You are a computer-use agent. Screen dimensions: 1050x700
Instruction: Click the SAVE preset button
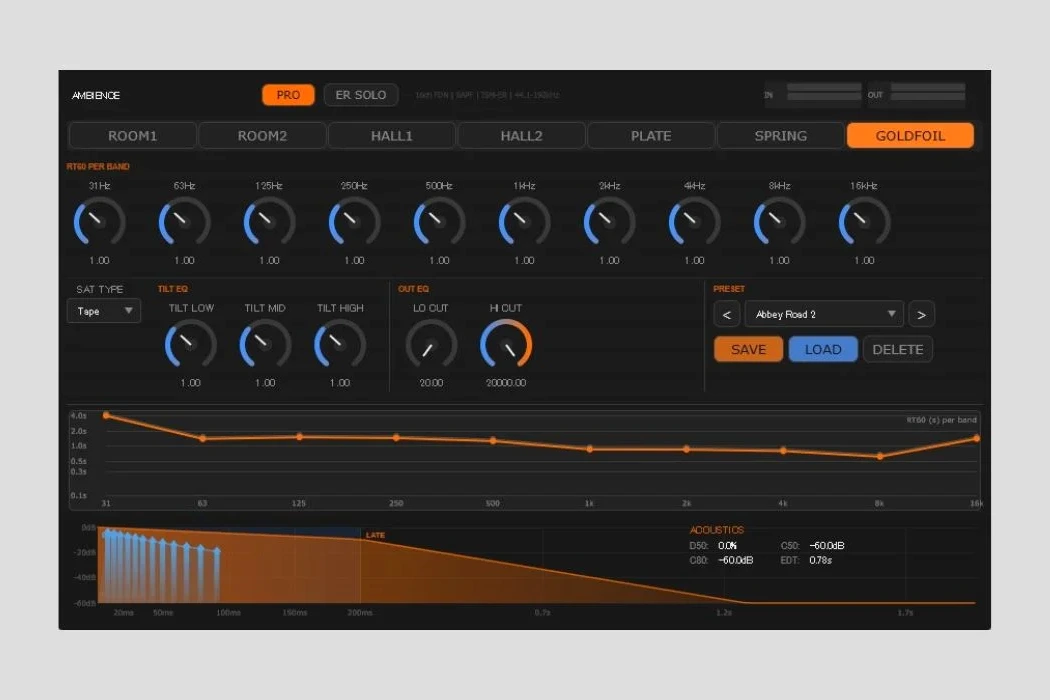[749, 350]
